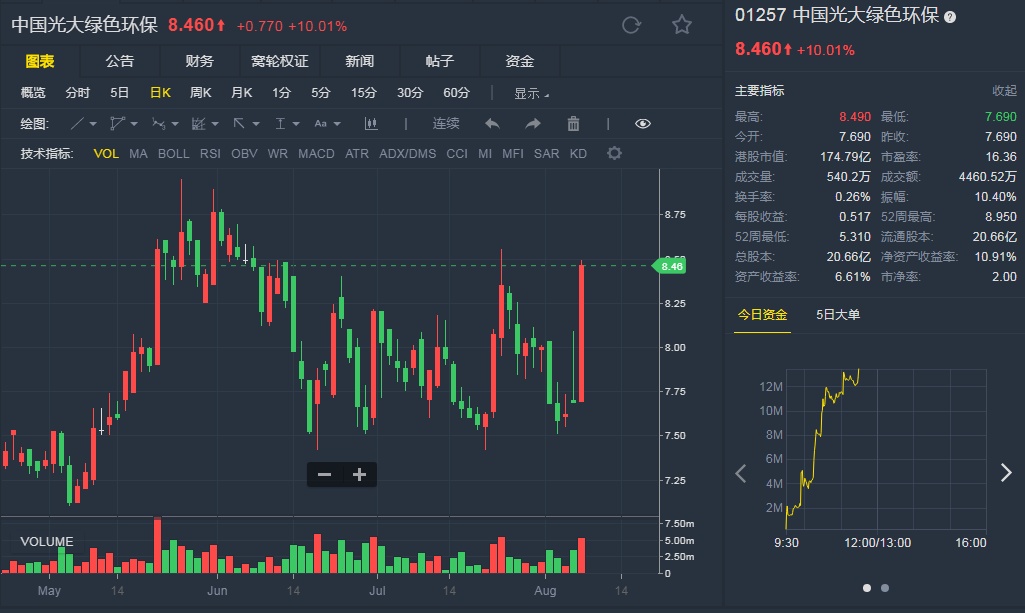Viewport: 1025px width, 613px height.
Task: Enable the SAR indicator
Action: pos(546,154)
